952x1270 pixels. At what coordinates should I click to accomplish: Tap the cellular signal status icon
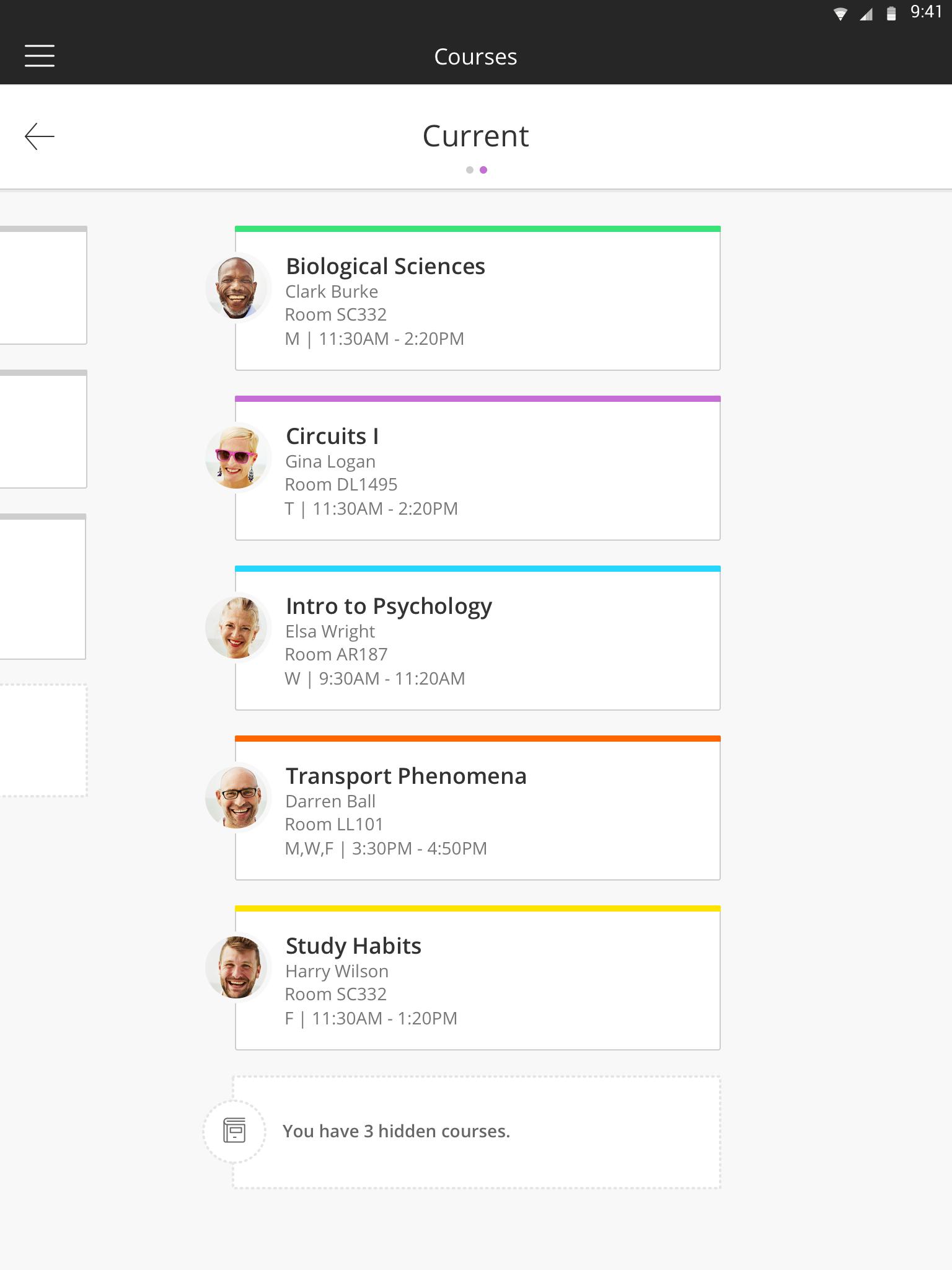coord(866,14)
